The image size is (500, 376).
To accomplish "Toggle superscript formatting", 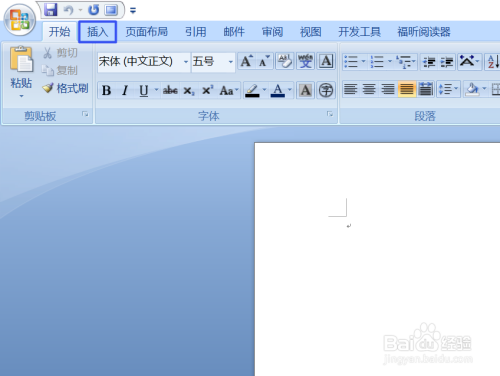I will [x=207, y=90].
